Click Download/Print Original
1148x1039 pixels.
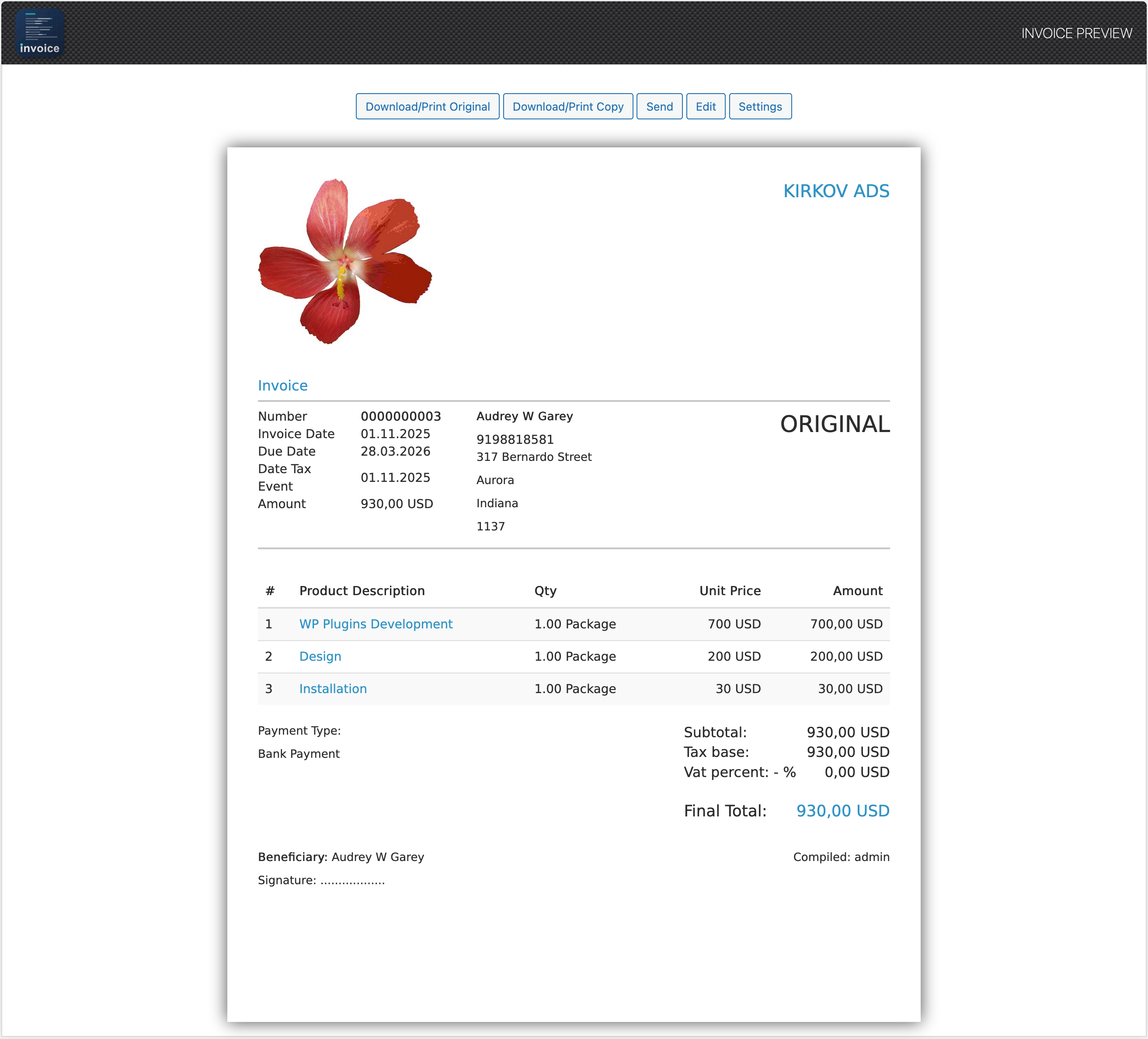pos(428,106)
